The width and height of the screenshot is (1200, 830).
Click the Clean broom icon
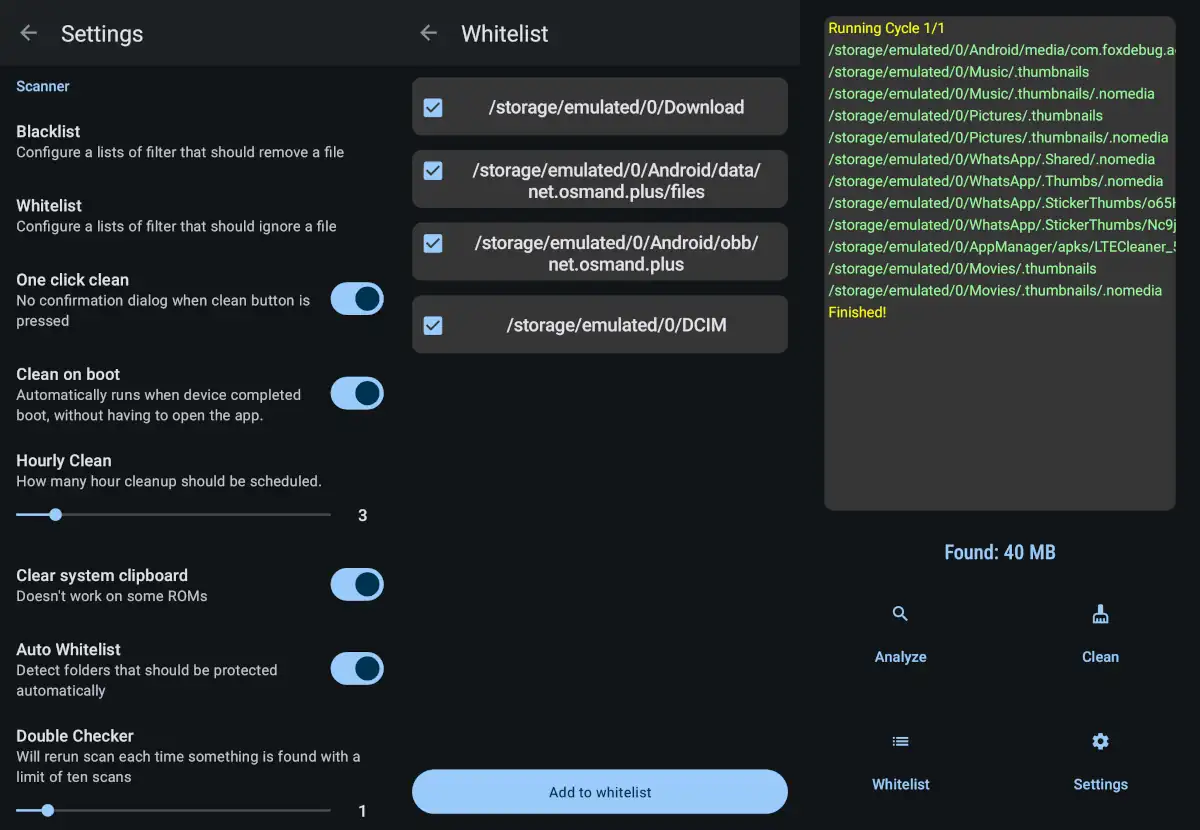(1100, 615)
